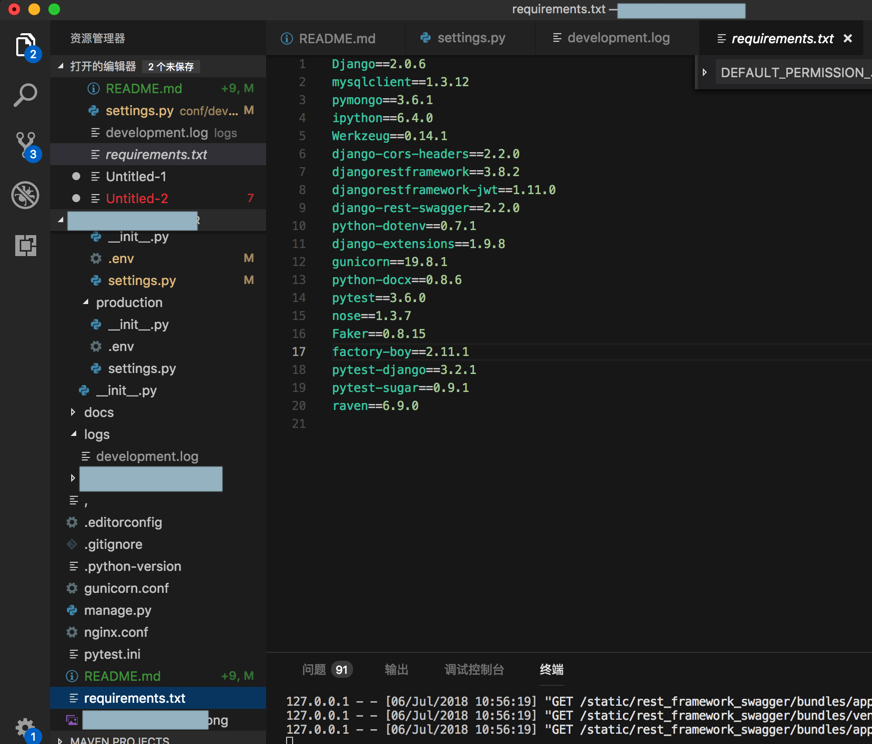Screen dimensions: 872x744
Task: Open the Debug view icon
Action: (25, 195)
